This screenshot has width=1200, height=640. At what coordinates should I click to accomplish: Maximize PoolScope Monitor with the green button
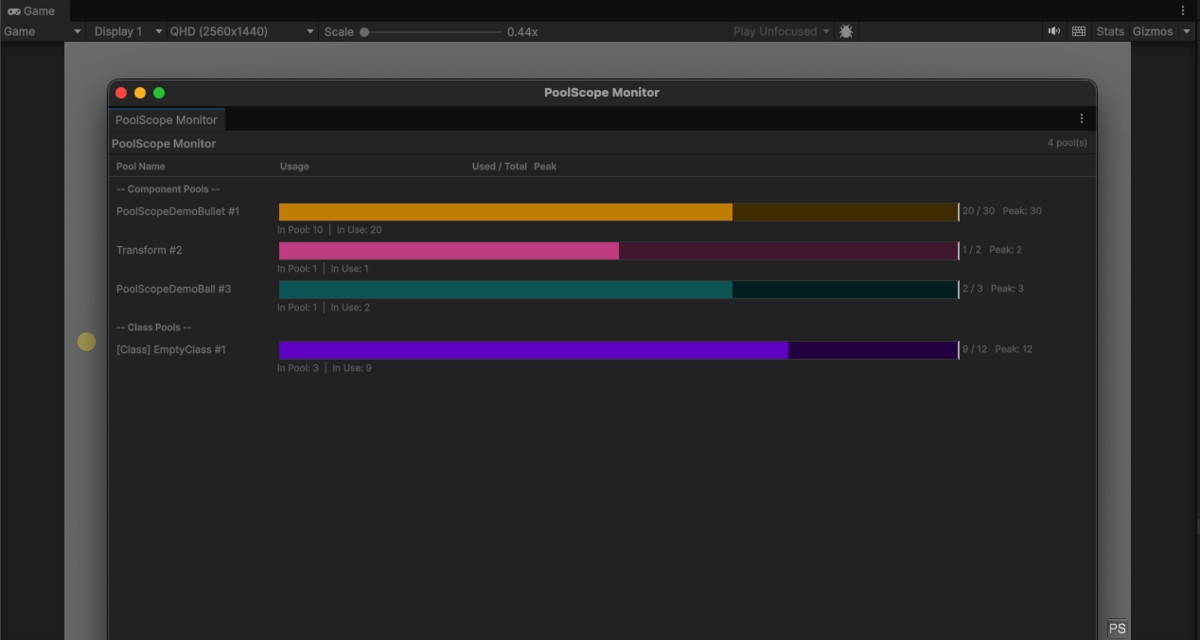tap(159, 93)
